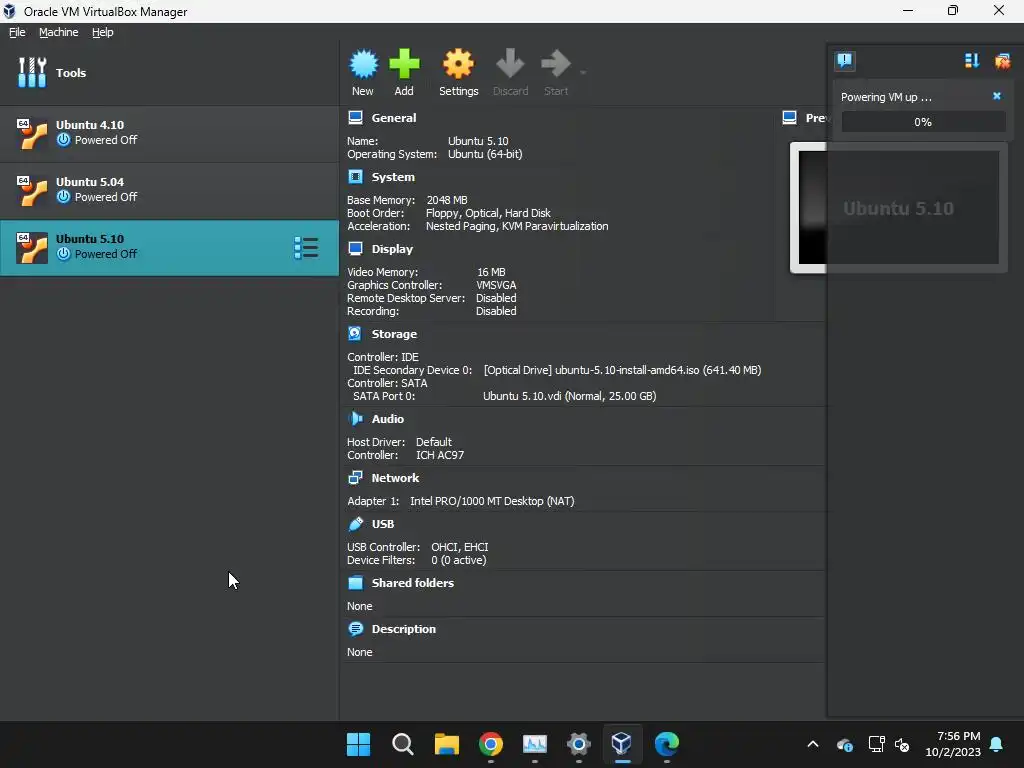Open Audio settings section header
The width and height of the screenshot is (1024, 768).
click(x=388, y=419)
